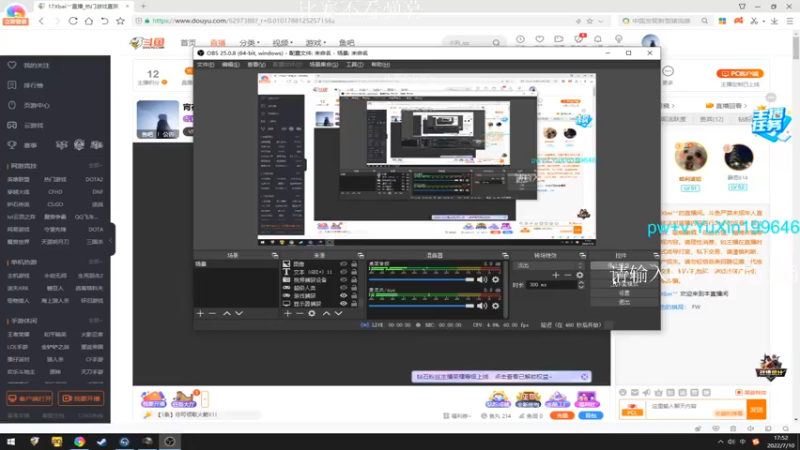The width and height of the screenshot is (800, 450).
Task: Adjust the transition duration stepper arrows
Action: tap(581, 285)
